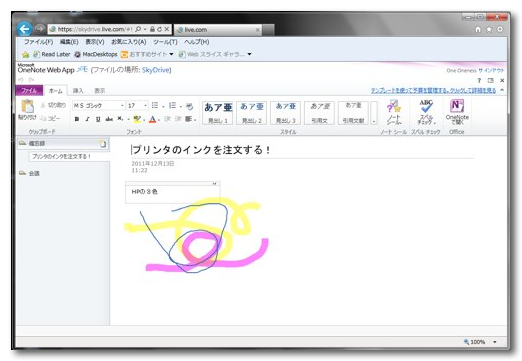
Task: Toggle Underline formatting
Action: click(98, 119)
